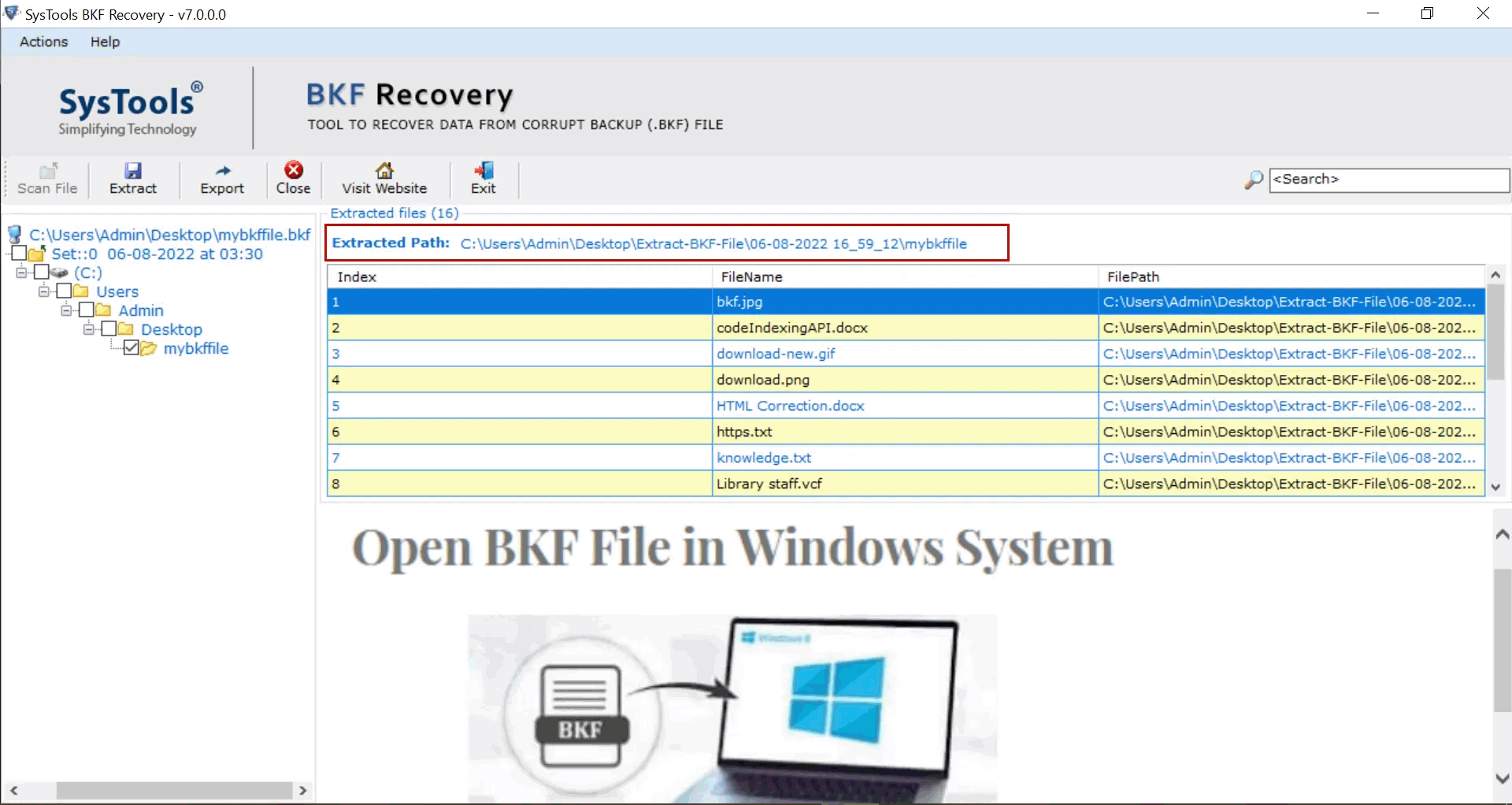Click the Admin tree label
Screen dimensions: 1512x805
coord(141,310)
